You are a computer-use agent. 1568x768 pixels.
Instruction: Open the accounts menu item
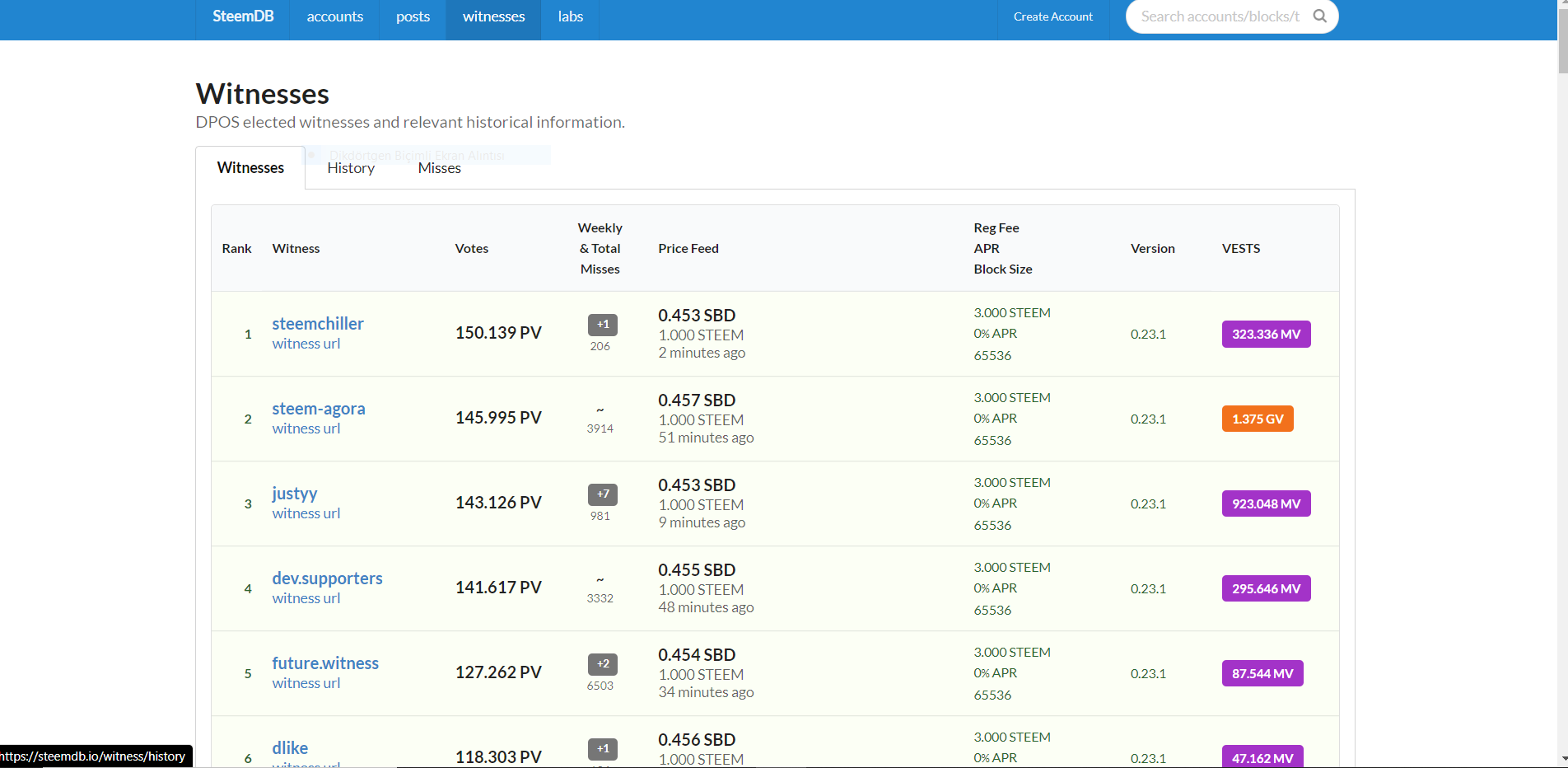[334, 16]
